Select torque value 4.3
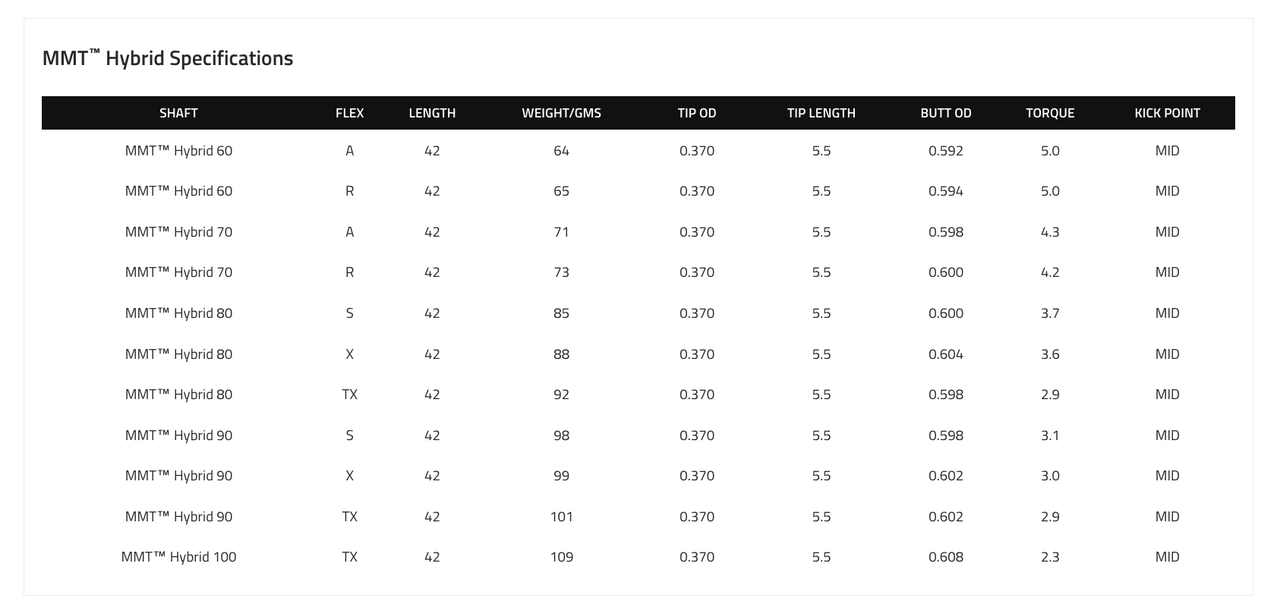 (1050, 232)
